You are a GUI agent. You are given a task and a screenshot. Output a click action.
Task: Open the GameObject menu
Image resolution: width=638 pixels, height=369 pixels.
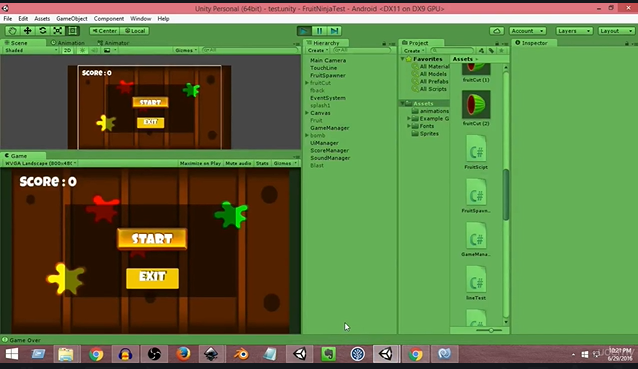(x=72, y=19)
